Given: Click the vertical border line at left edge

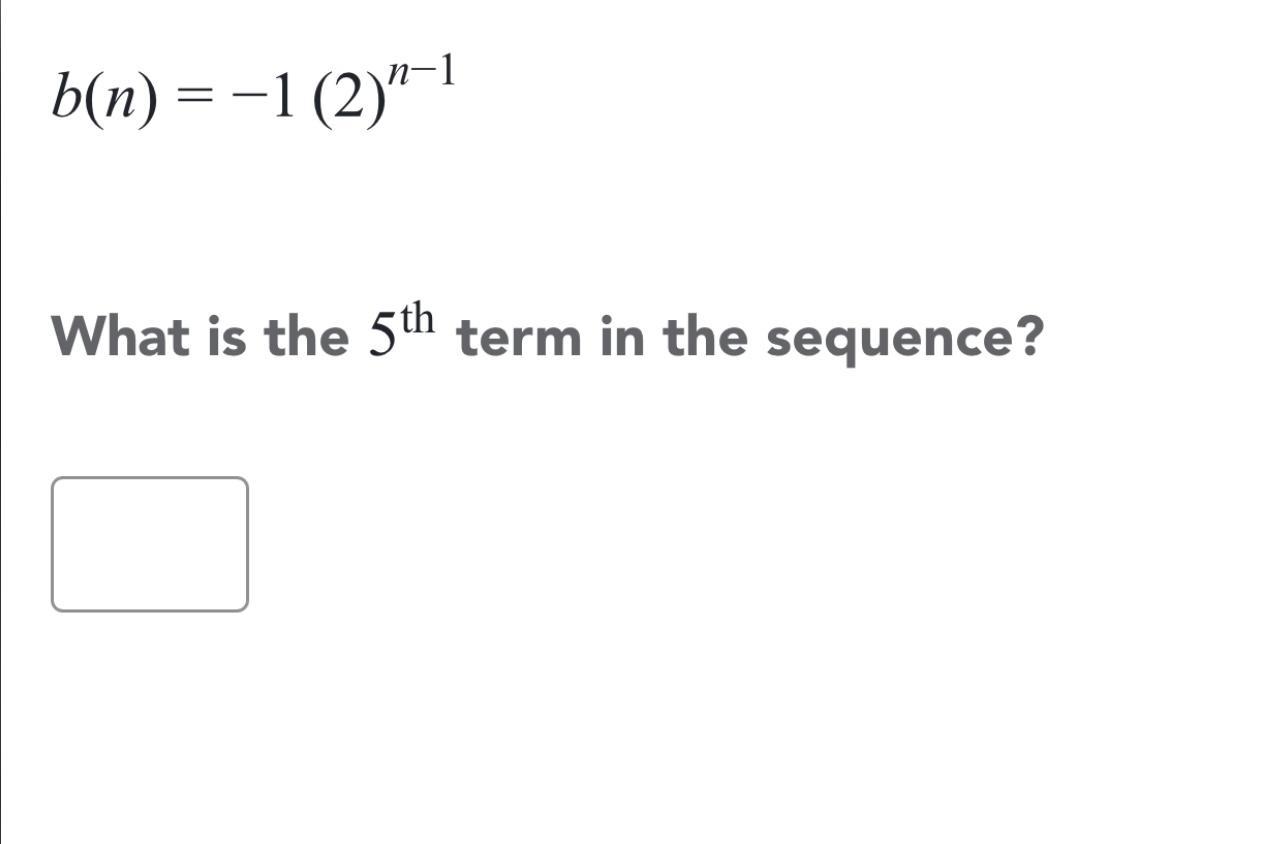Looking at the screenshot, I should coord(2,422).
